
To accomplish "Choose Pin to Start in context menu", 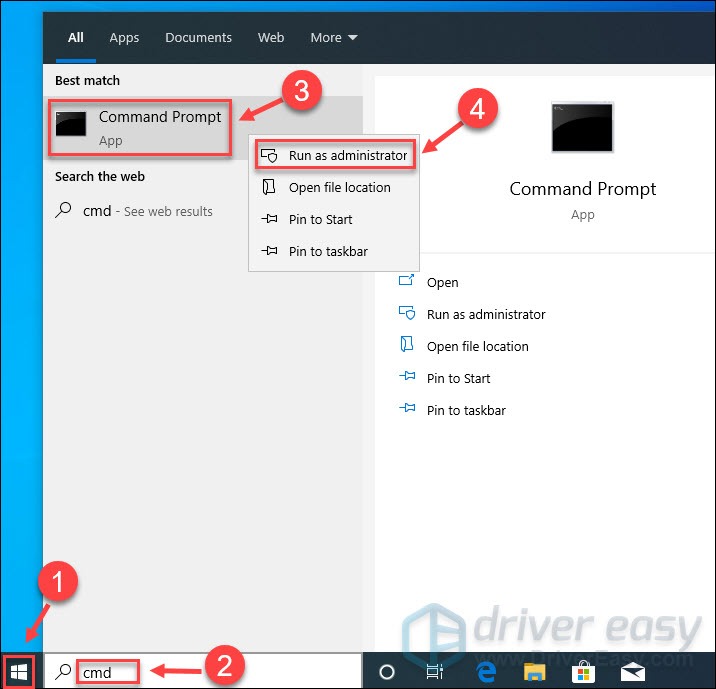I will (320, 219).
